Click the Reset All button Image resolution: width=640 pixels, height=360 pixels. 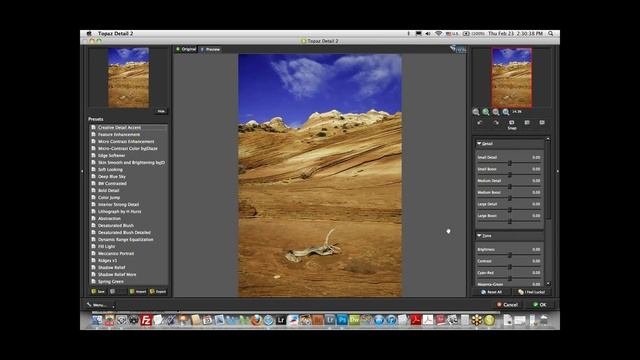pyautogui.click(x=491, y=292)
